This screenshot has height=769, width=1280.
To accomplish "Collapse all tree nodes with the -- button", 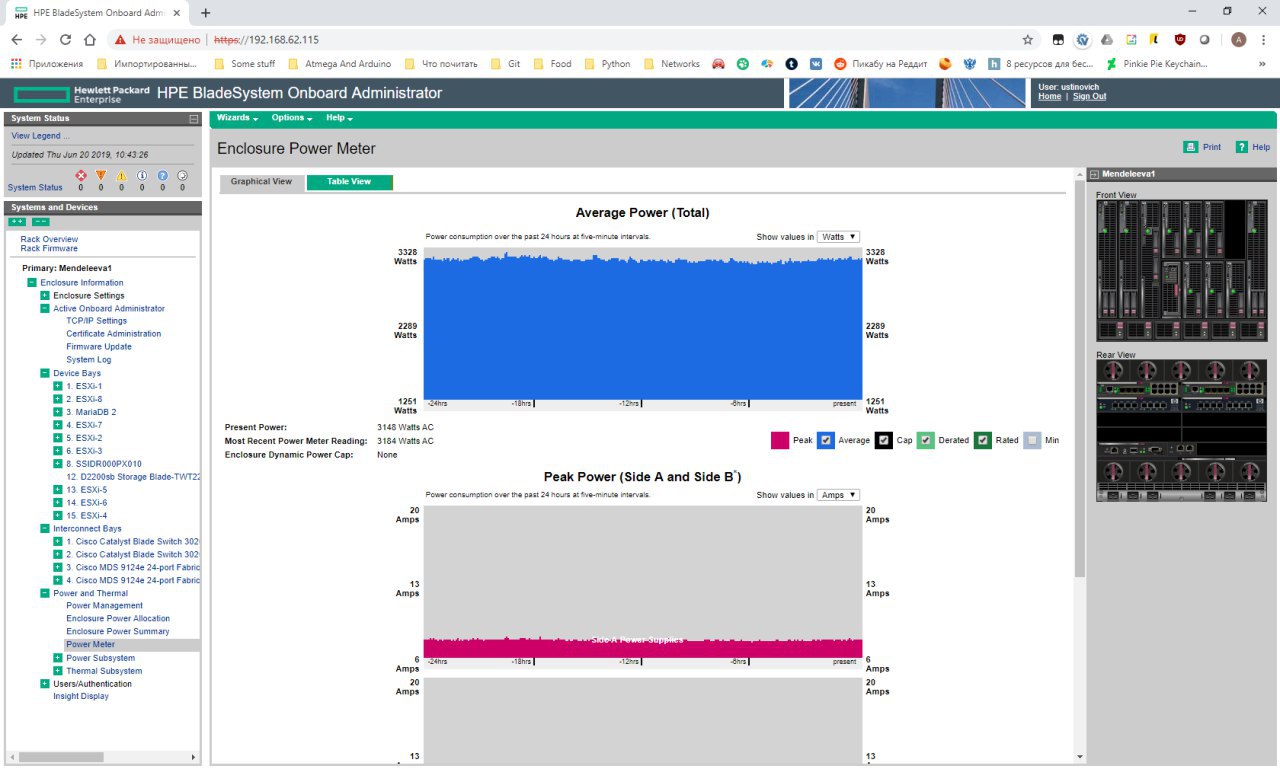I will [x=40, y=222].
